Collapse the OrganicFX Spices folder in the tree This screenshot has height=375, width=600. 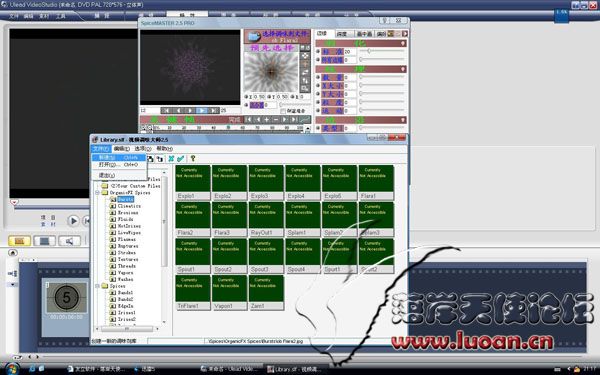(98, 192)
